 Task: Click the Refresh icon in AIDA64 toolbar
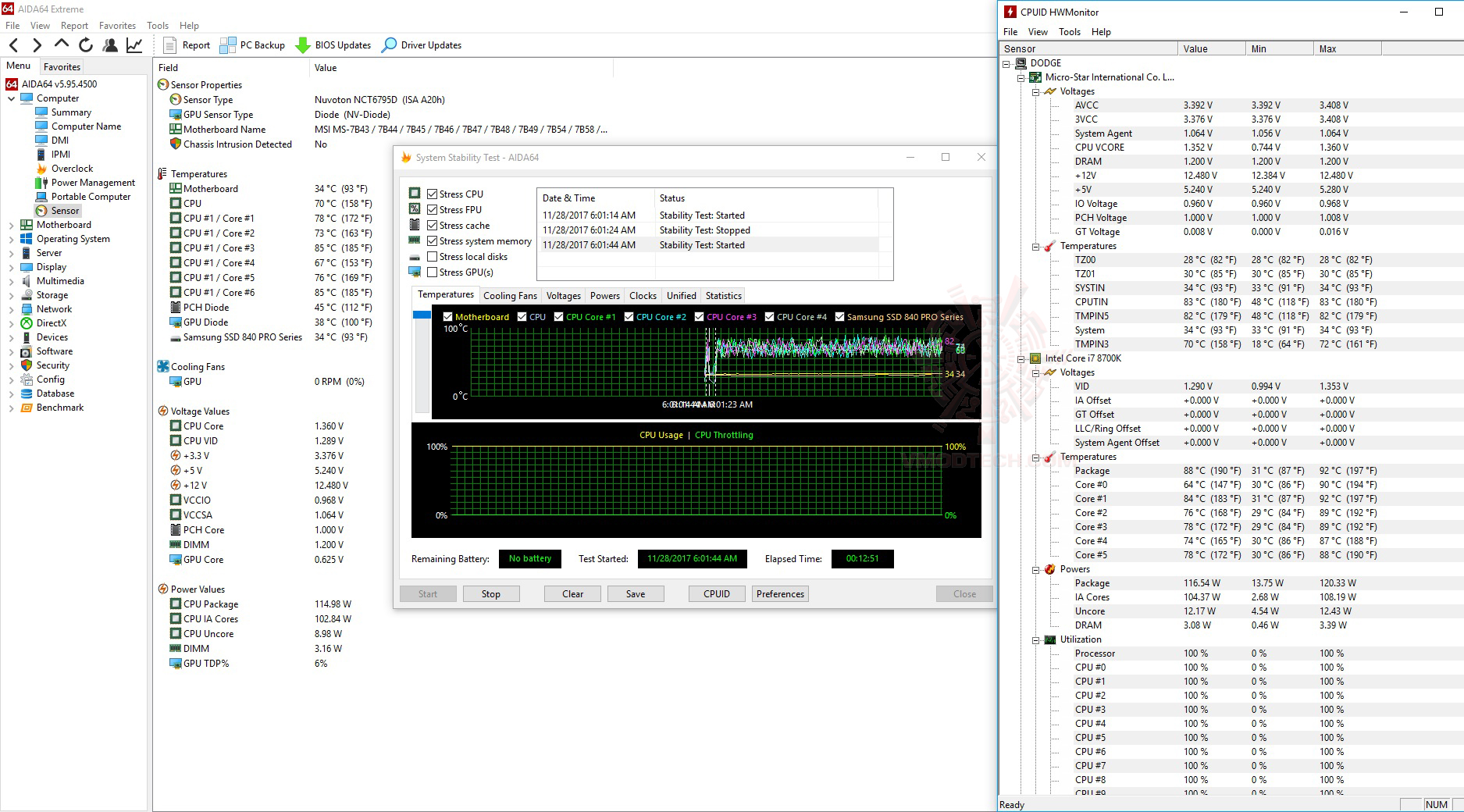point(86,45)
